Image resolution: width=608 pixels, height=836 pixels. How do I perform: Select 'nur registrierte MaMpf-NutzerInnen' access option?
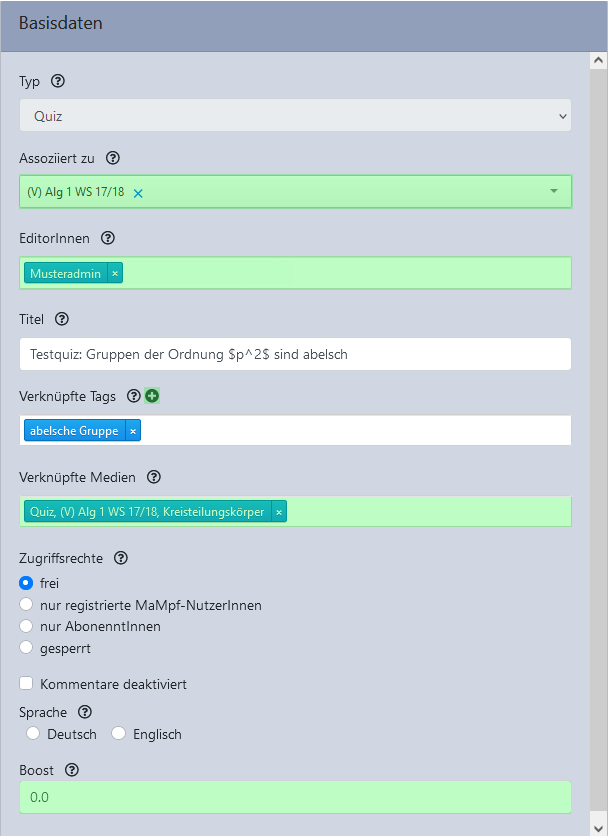coord(27,605)
